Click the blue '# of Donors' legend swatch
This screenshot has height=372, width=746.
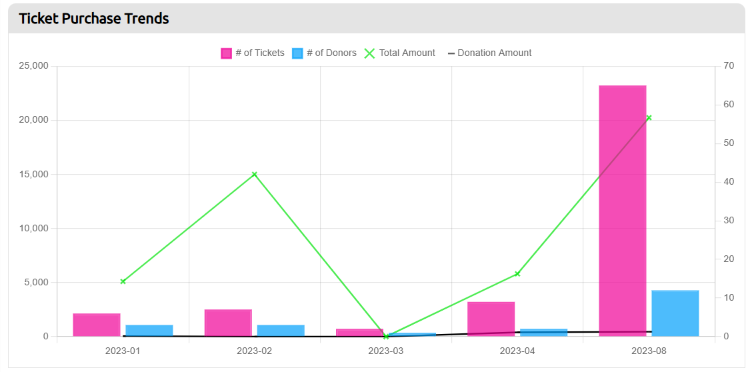pos(297,53)
